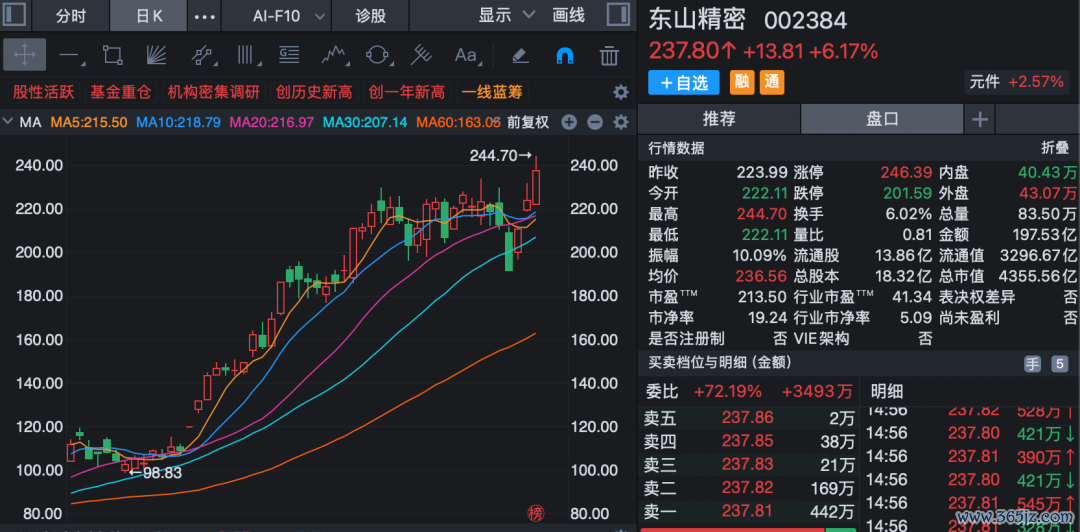Open the three-dots more periods menu
The width and height of the screenshot is (1080, 532).
(205, 17)
